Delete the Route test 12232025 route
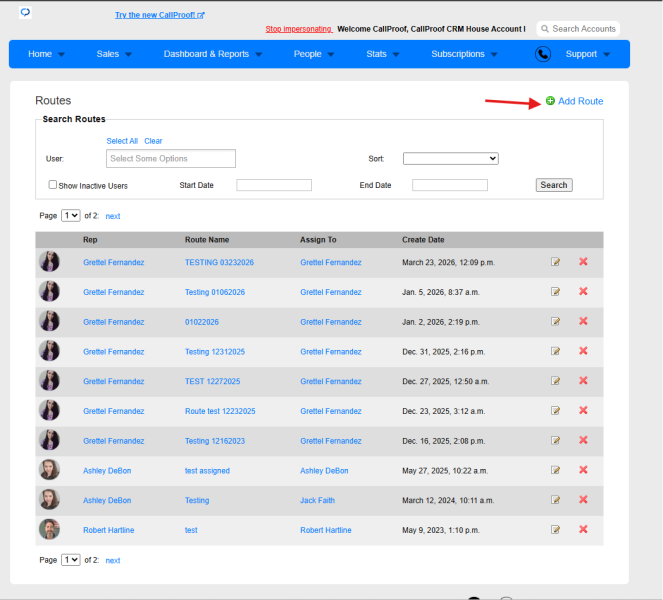This screenshot has width=663, height=600. pyautogui.click(x=583, y=410)
